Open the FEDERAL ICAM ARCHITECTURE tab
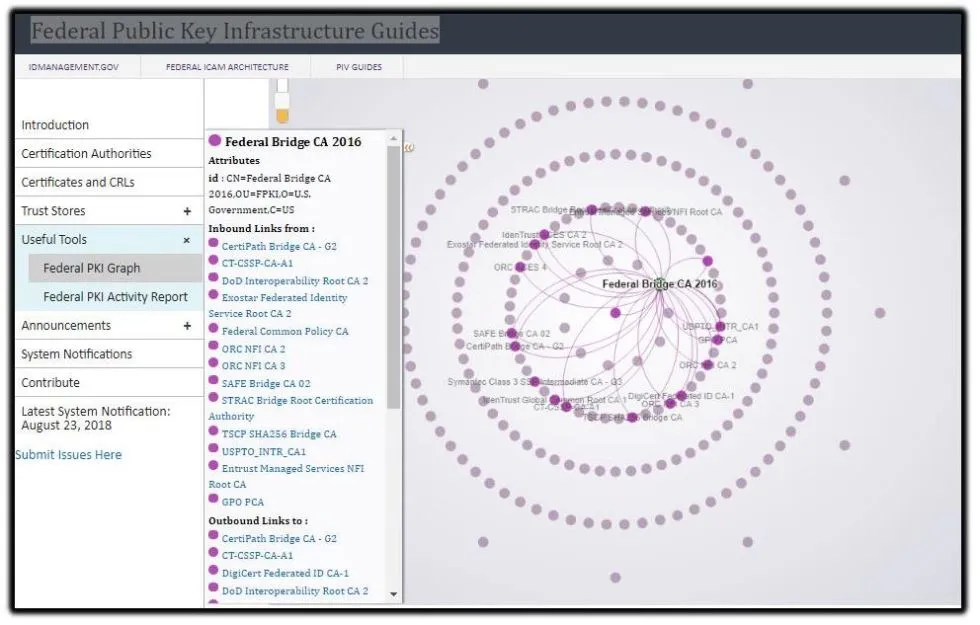This screenshot has height=625, width=980. pyautogui.click(x=227, y=67)
